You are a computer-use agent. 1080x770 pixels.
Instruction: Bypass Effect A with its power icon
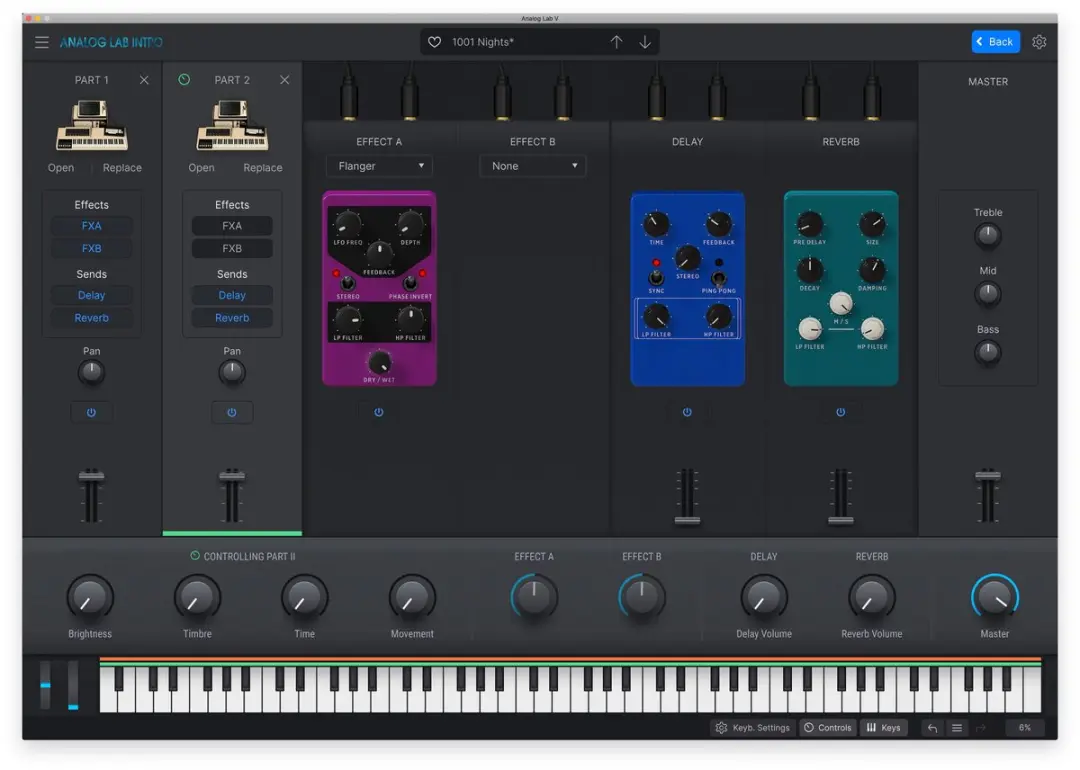pyautogui.click(x=379, y=412)
